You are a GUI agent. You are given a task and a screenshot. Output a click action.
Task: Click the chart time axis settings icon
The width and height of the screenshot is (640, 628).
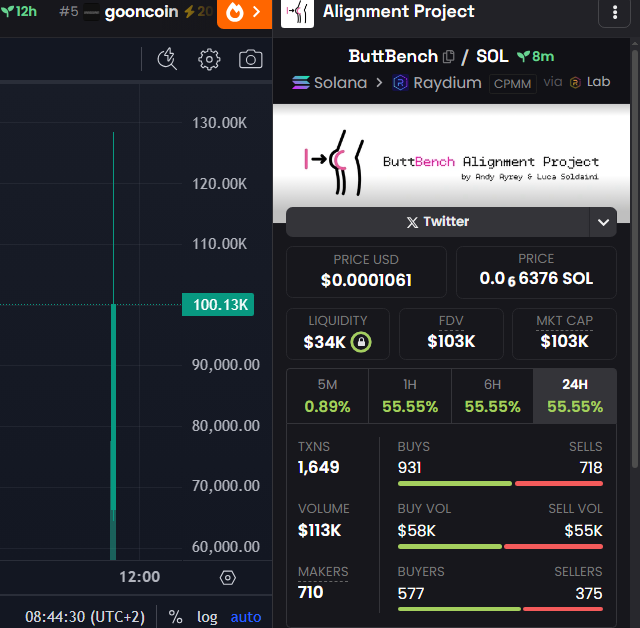(228, 577)
